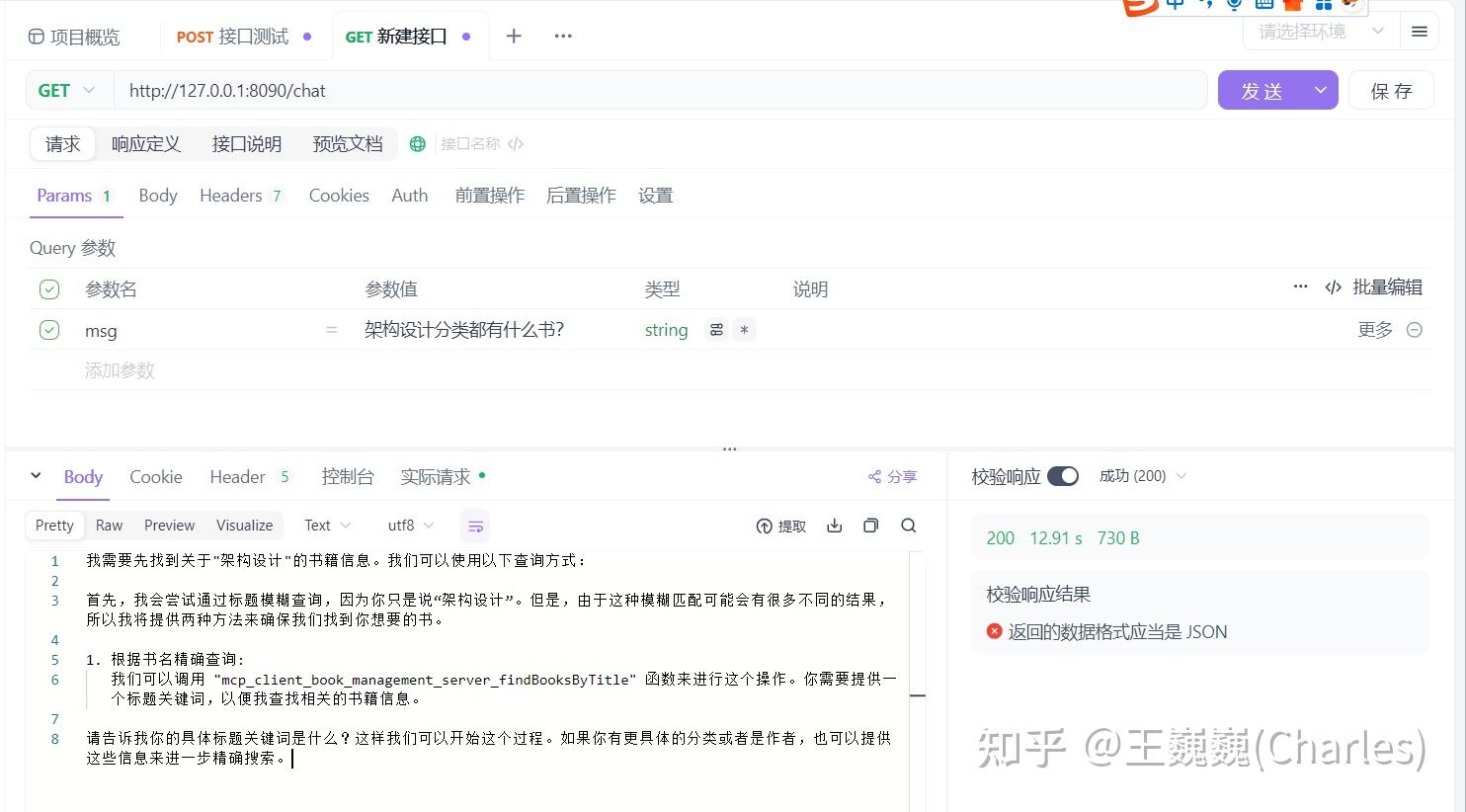Turn off the 校验响应 switch
This screenshot has width=1466, height=812.
point(1063,475)
